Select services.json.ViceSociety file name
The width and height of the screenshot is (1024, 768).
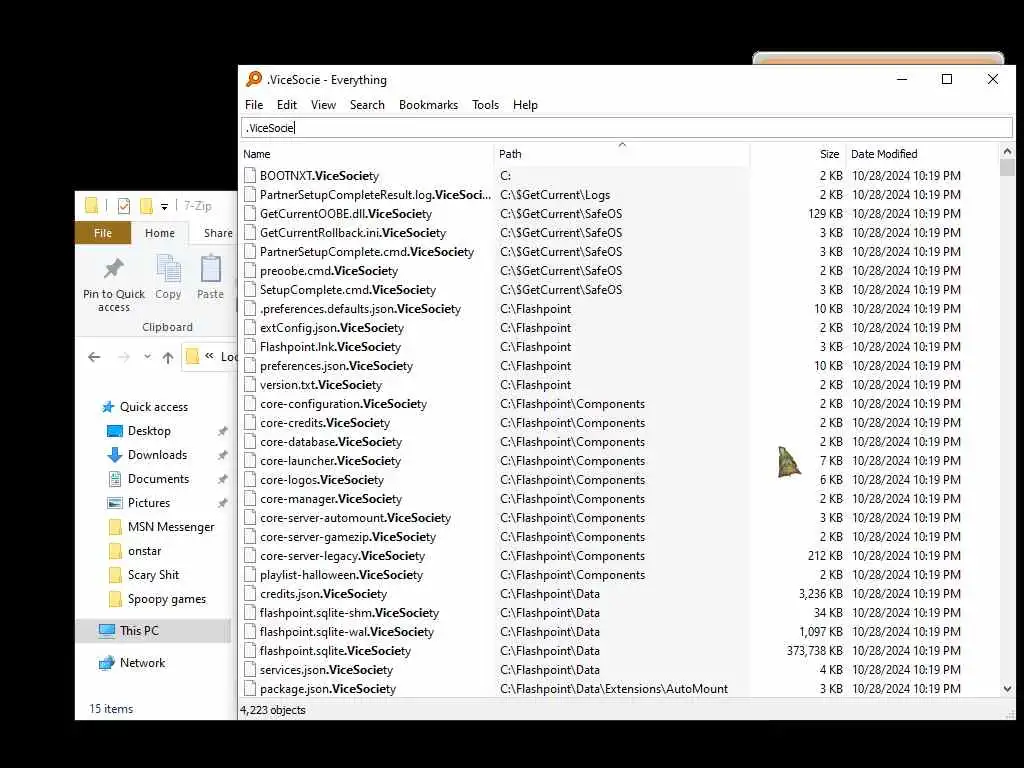tap(326, 669)
